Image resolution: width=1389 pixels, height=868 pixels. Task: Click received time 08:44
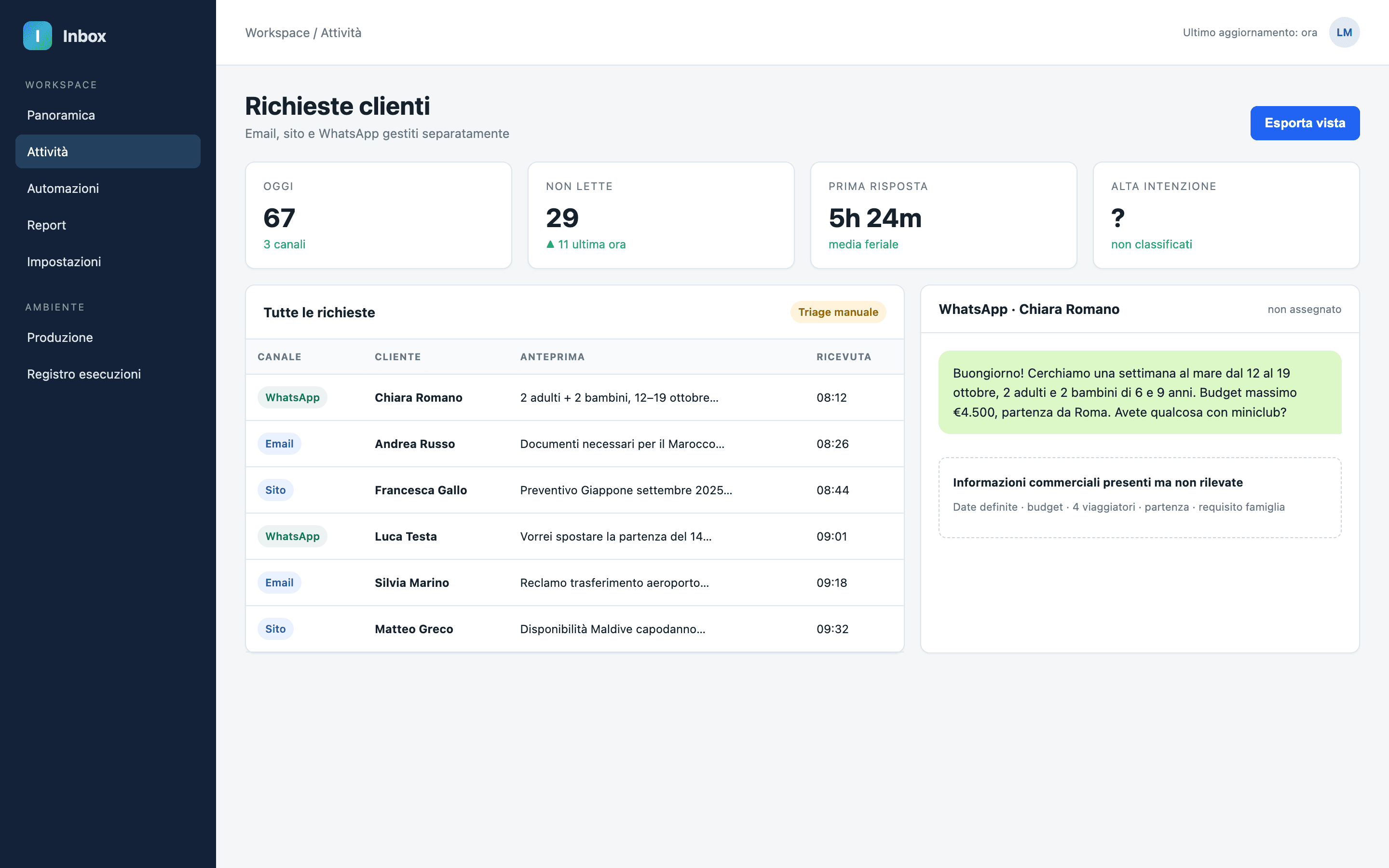(x=832, y=490)
